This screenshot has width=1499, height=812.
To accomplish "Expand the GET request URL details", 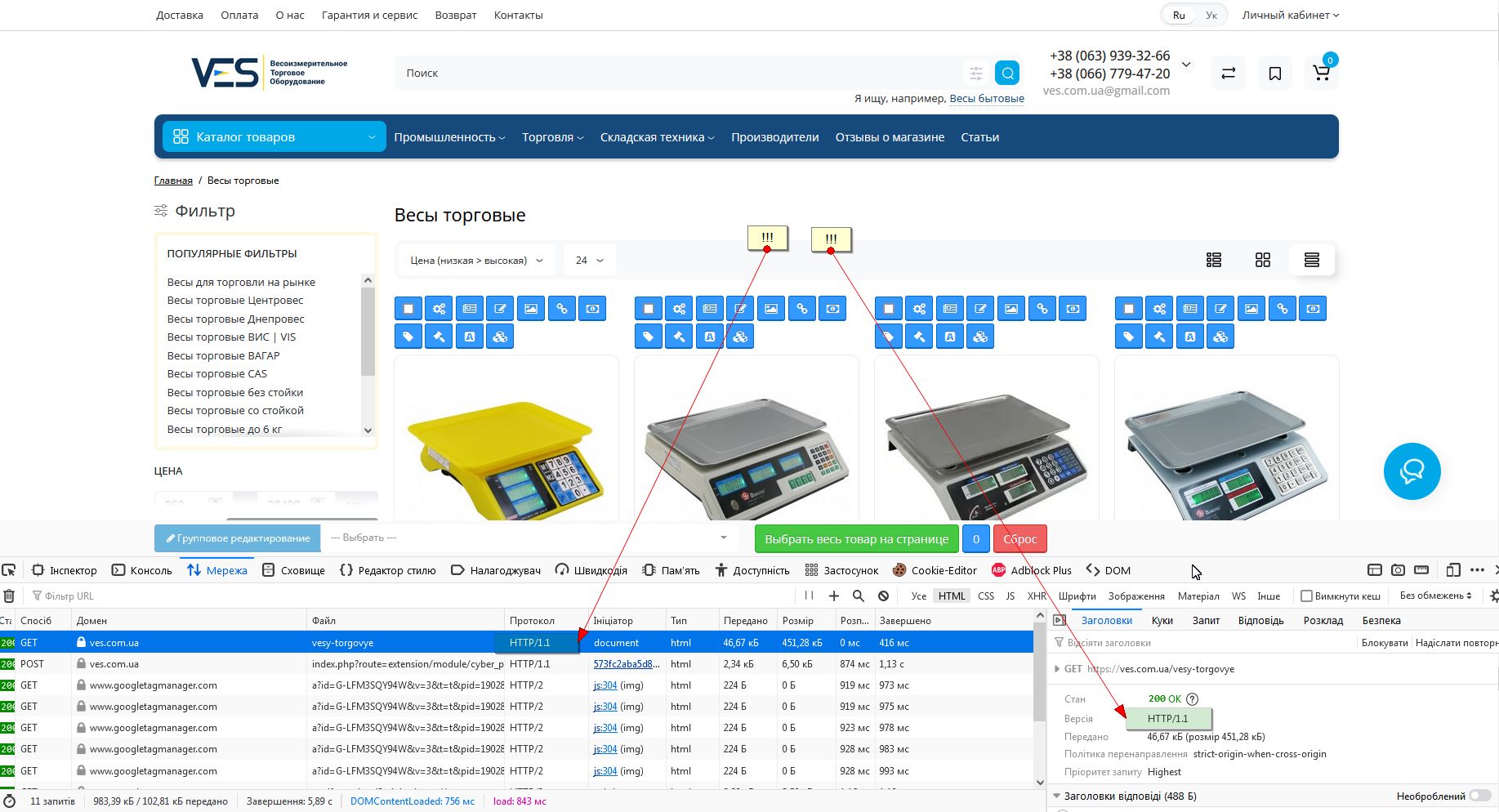I will pos(1059,669).
